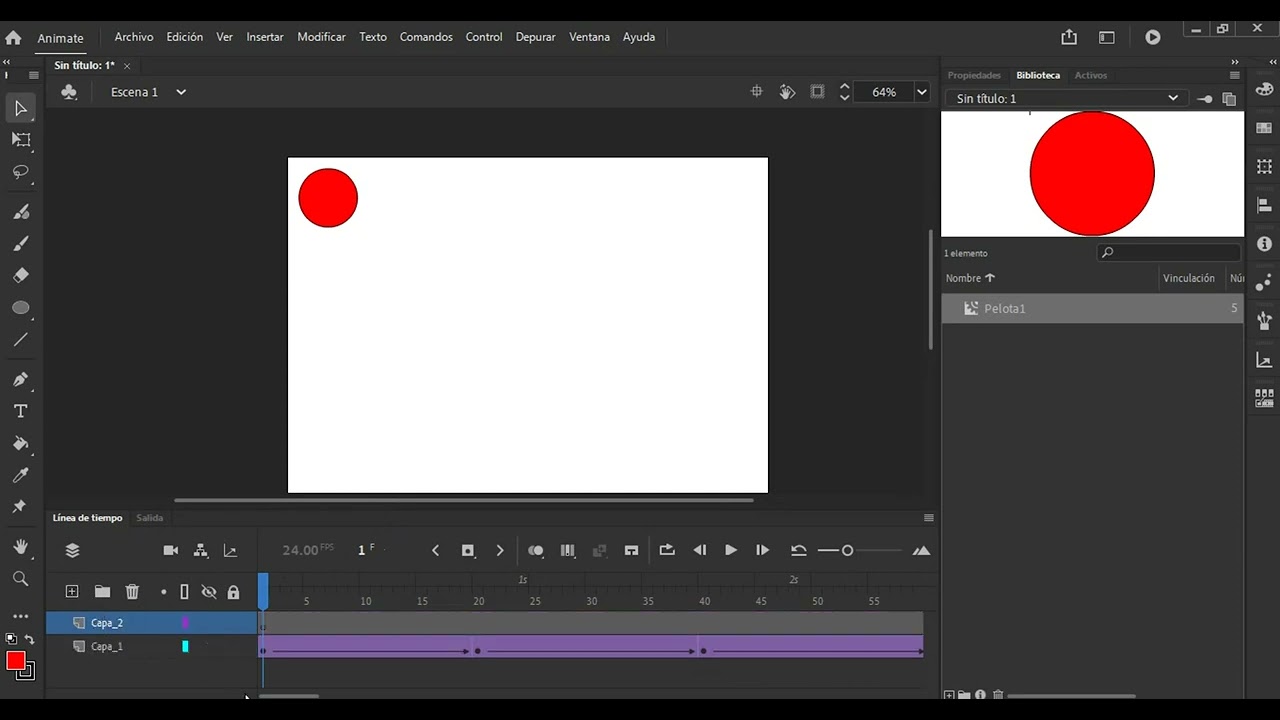Viewport: 1280px width, 720px height.
Task: Click the Test Movie play icon
Action: 1153,37
